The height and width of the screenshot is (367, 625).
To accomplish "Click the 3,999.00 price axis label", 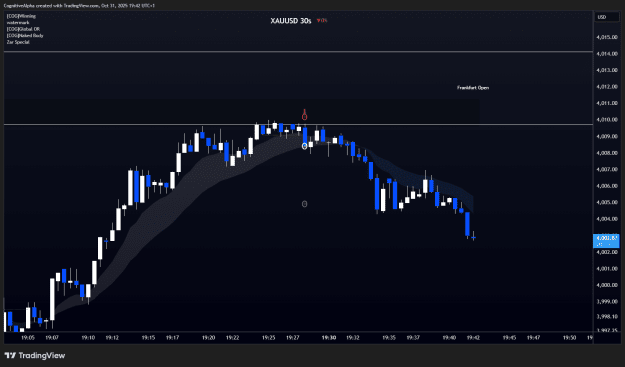I will [607, 302].
